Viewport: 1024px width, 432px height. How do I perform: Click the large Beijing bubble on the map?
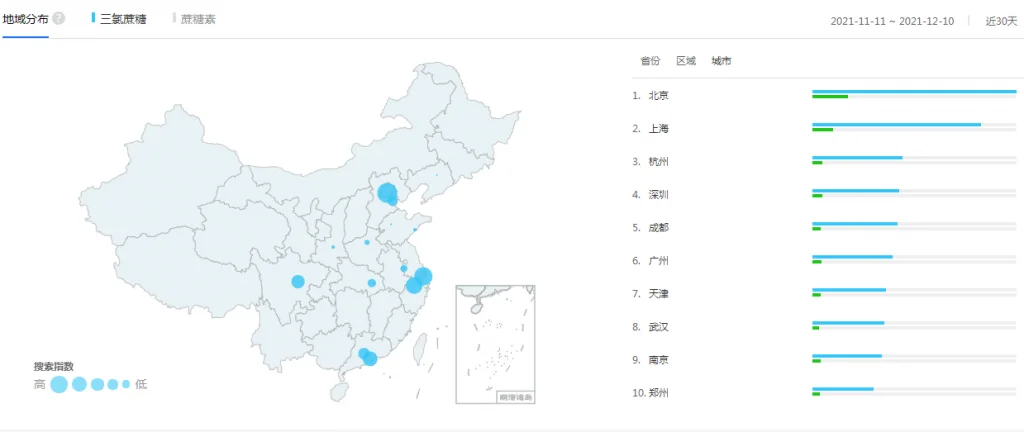click(x=387, y=193)
